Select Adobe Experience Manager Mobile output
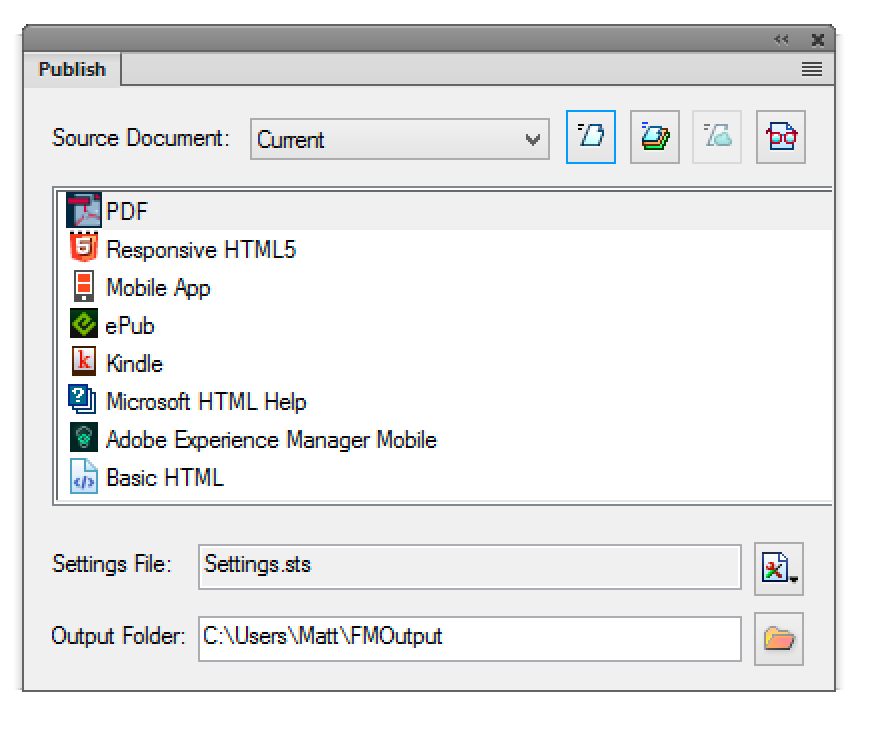 coord(271,440)
